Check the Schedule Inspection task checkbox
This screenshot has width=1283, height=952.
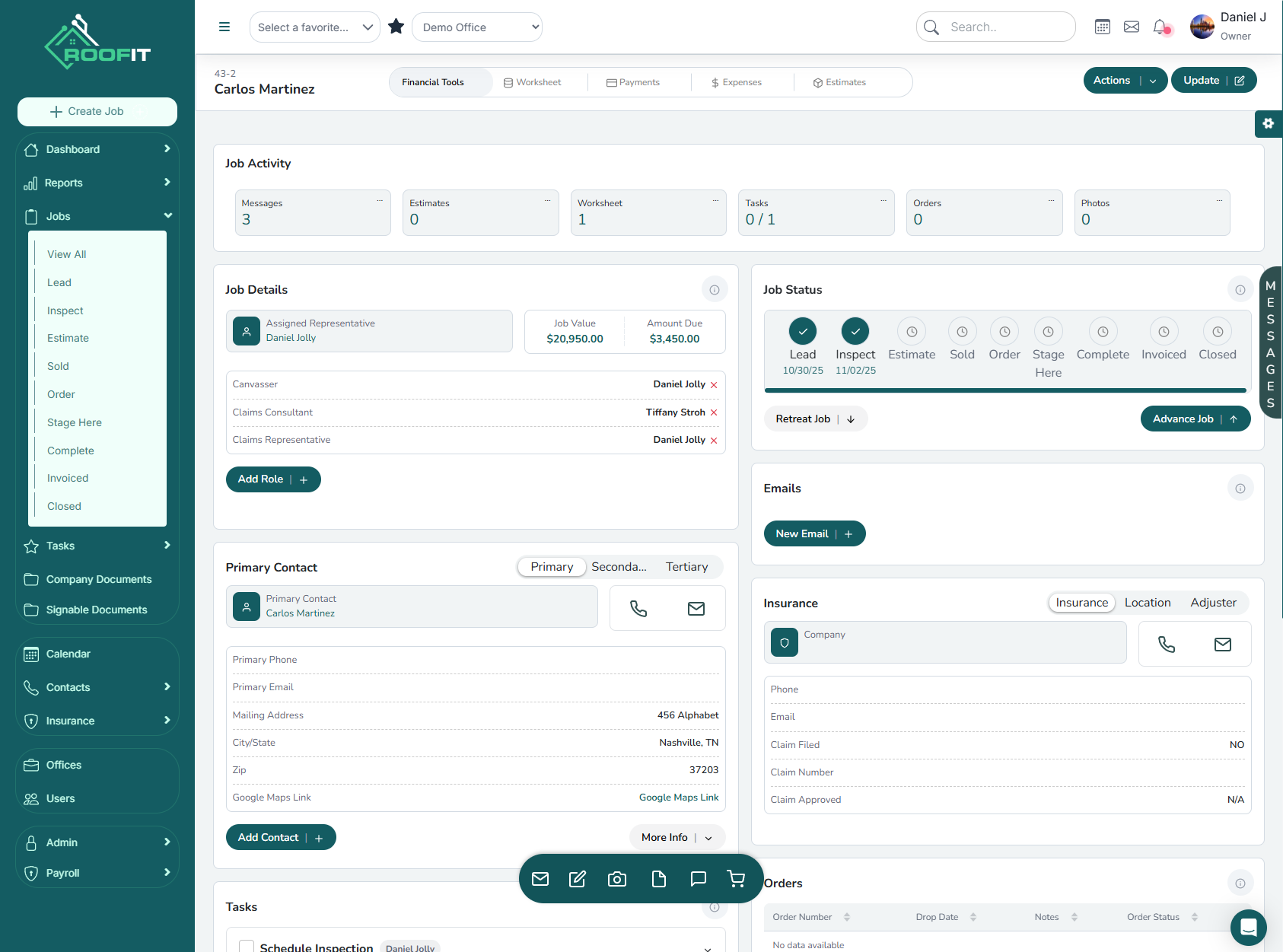point(246,946)
